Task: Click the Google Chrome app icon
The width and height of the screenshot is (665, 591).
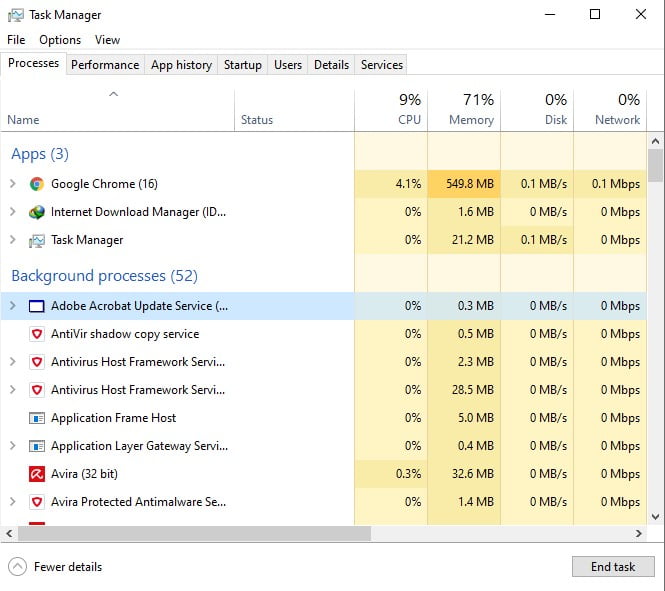Action: (37, 184)
